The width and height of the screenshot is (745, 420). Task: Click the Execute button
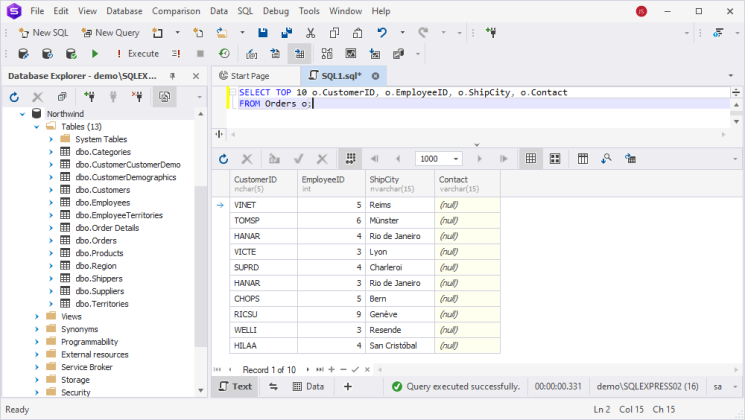tap(138, 54)
